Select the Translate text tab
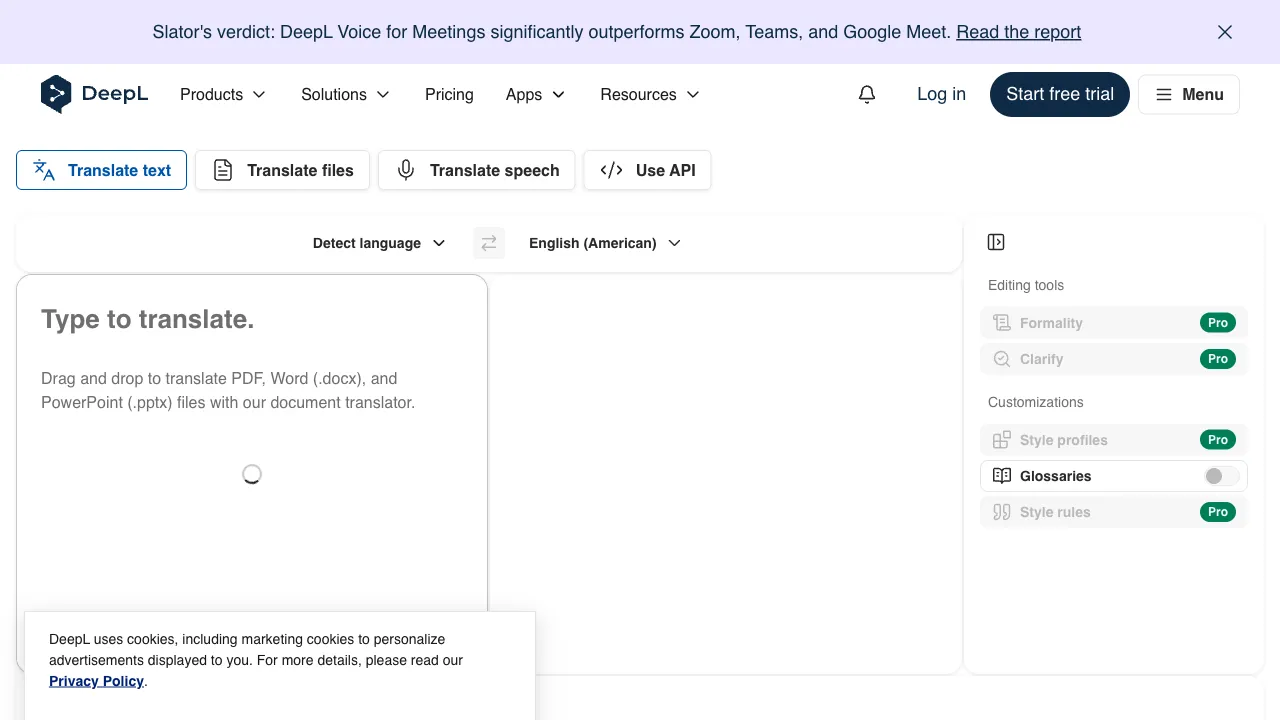Viewport: 1280px width, 720px height. (x=101, y=170)
